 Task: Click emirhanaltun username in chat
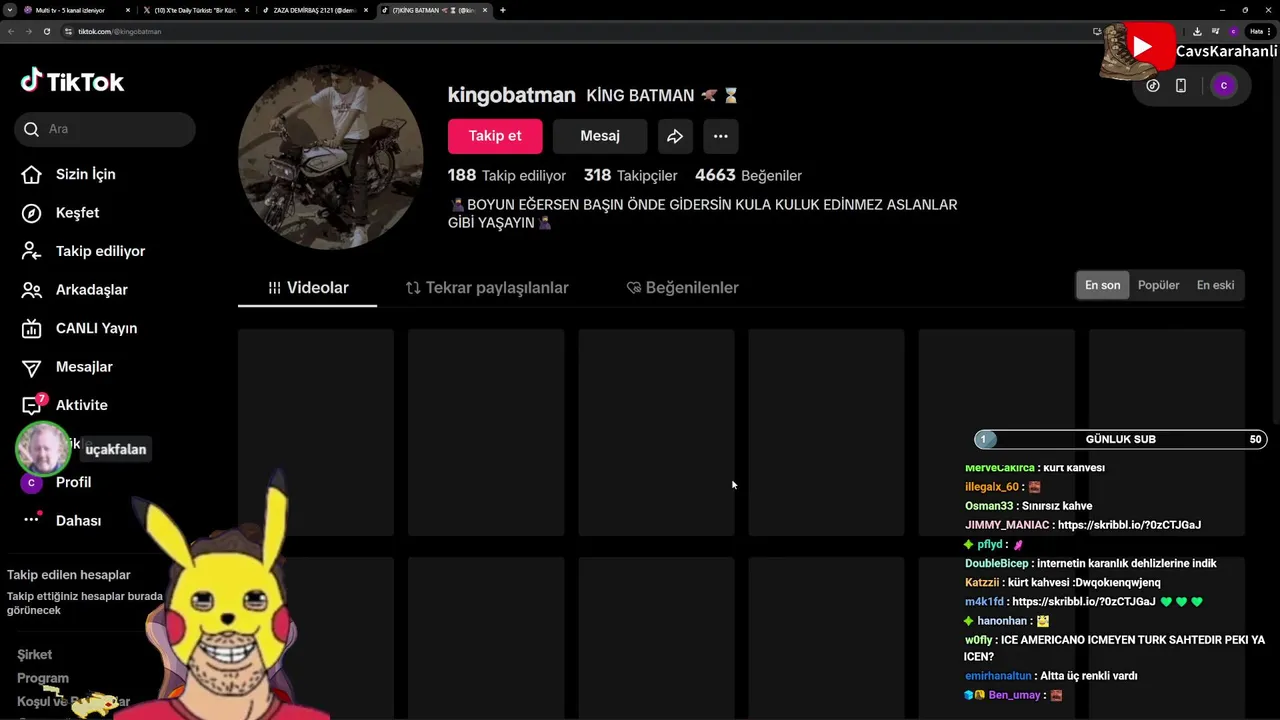click(998, 676)
